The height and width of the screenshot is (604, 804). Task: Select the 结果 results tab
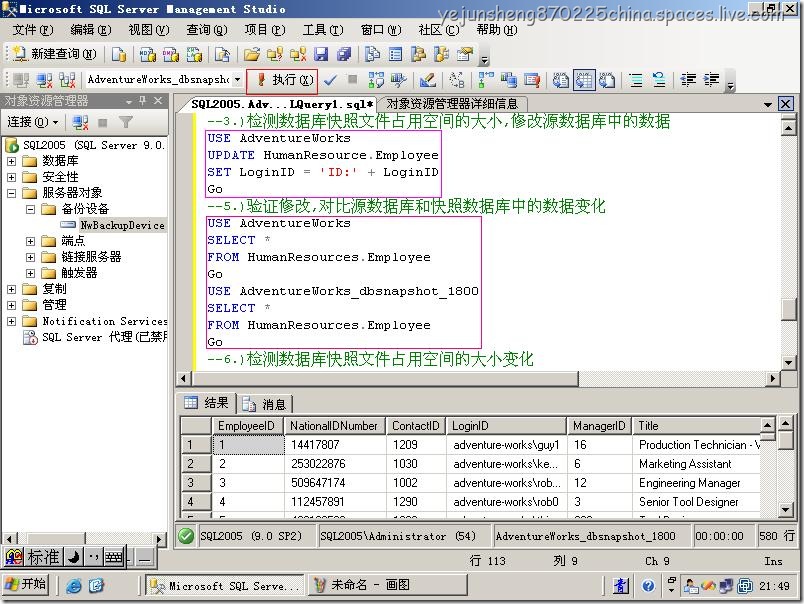[207, 403]
